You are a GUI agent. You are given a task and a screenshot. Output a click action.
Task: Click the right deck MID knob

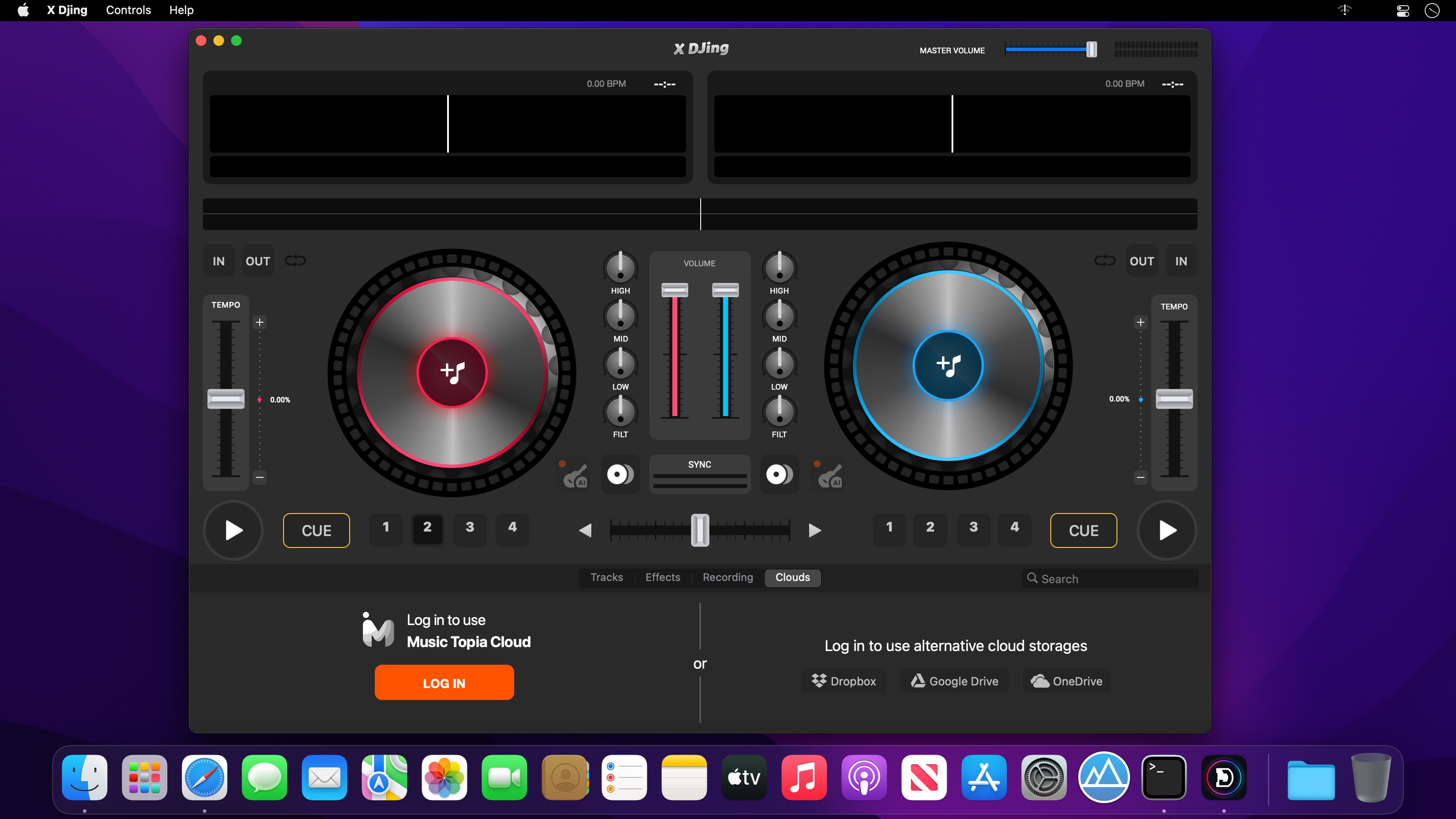click(780, 315)
